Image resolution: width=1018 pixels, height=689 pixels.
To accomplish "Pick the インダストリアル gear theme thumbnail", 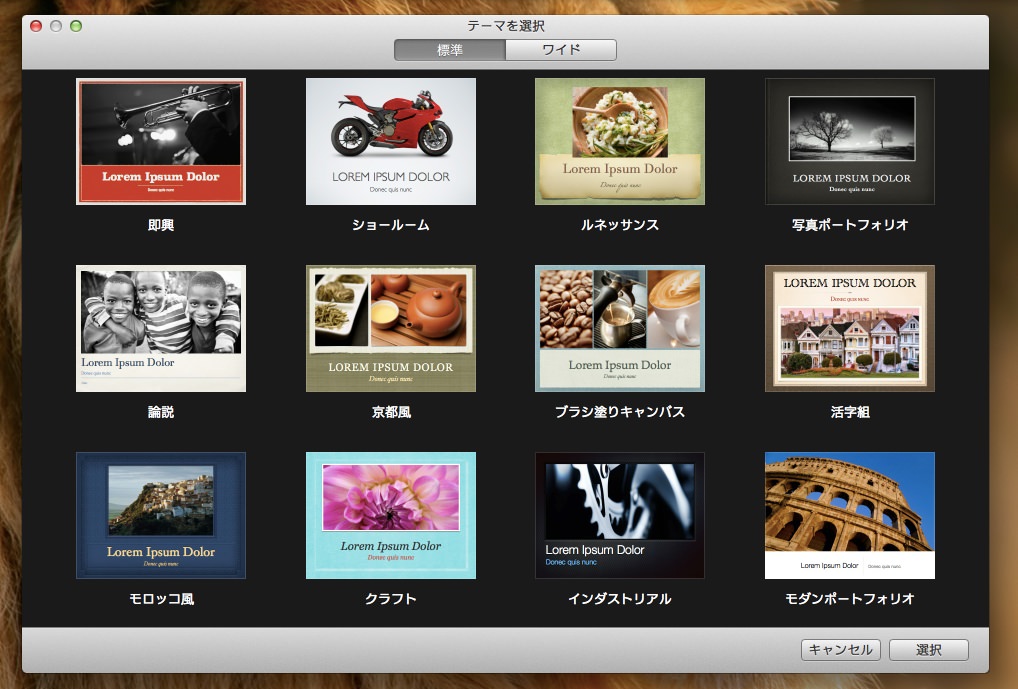I will [619, 515].
